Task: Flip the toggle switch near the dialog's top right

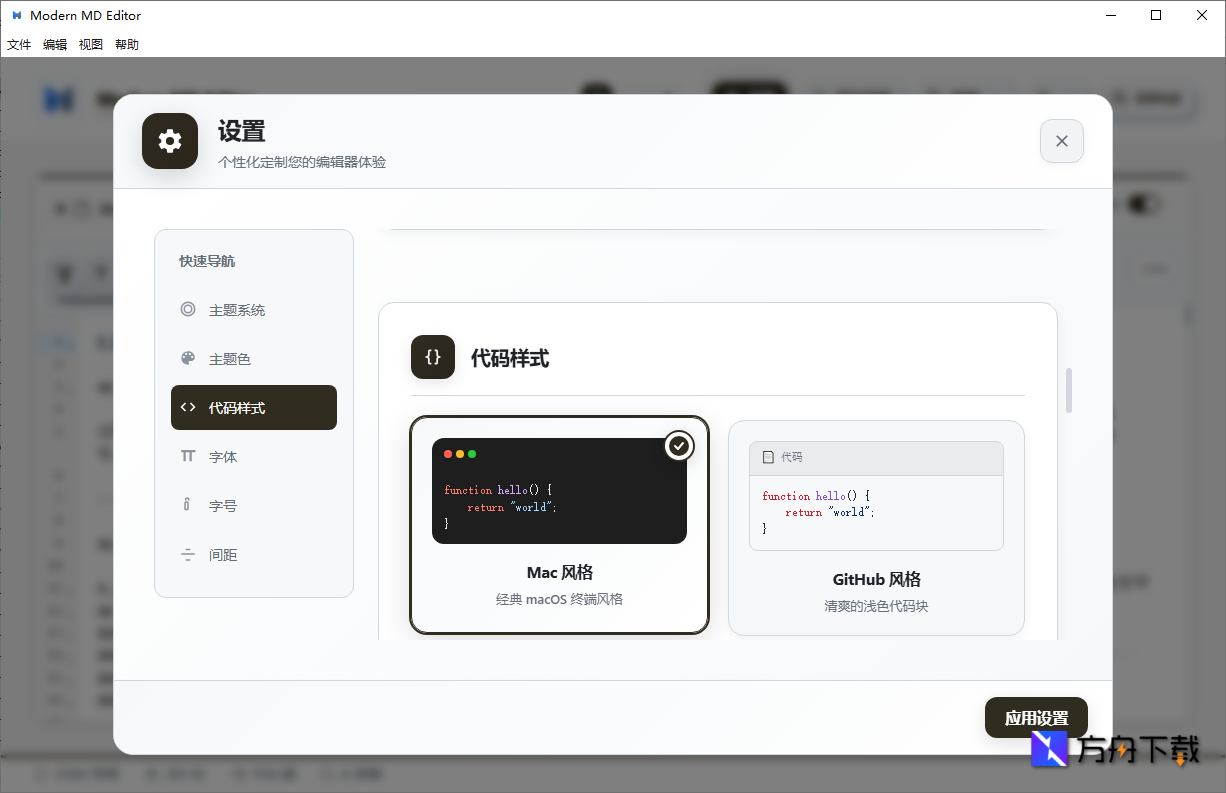Action: click(1145, 204)
